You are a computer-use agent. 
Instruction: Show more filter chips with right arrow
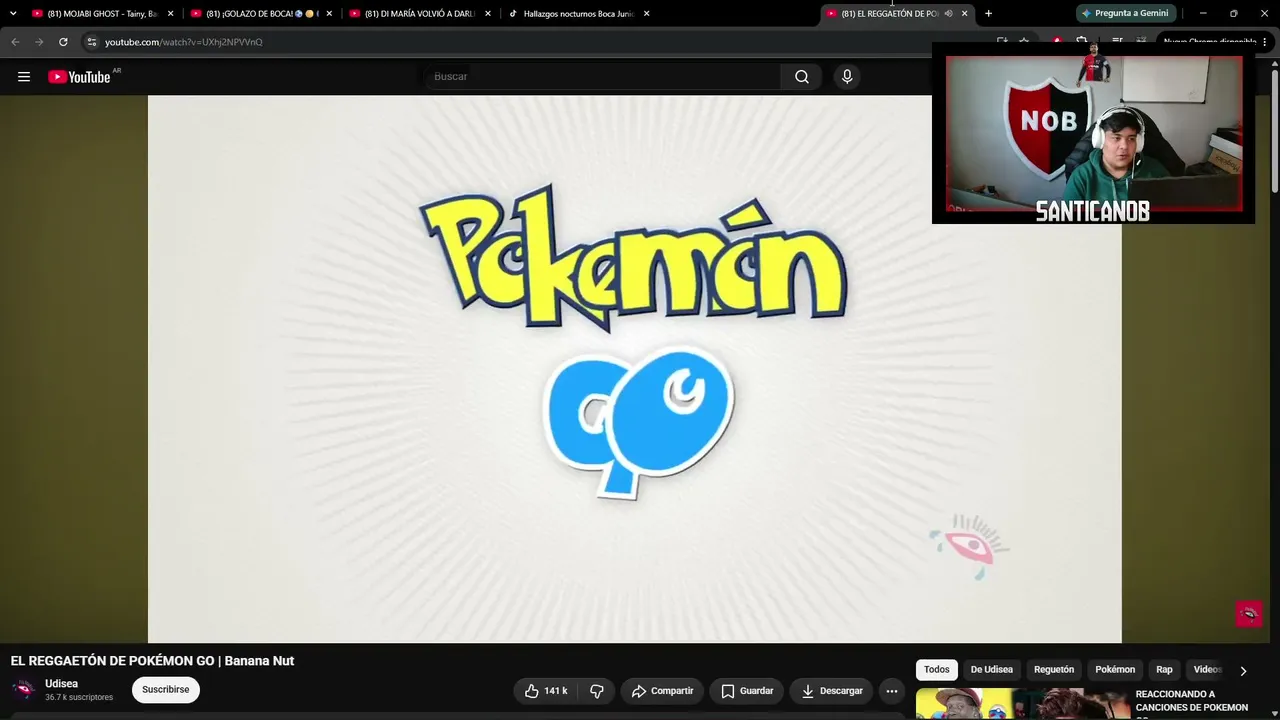click(x=1243, y=671)
